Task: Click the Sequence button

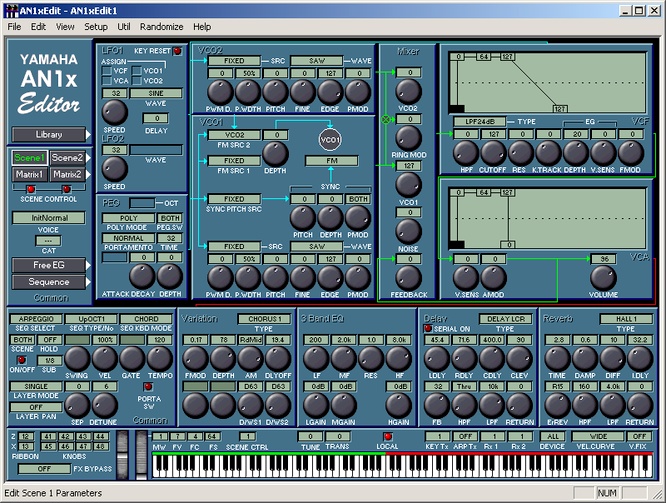Action: pyautogui.click(x=49, y=282)
